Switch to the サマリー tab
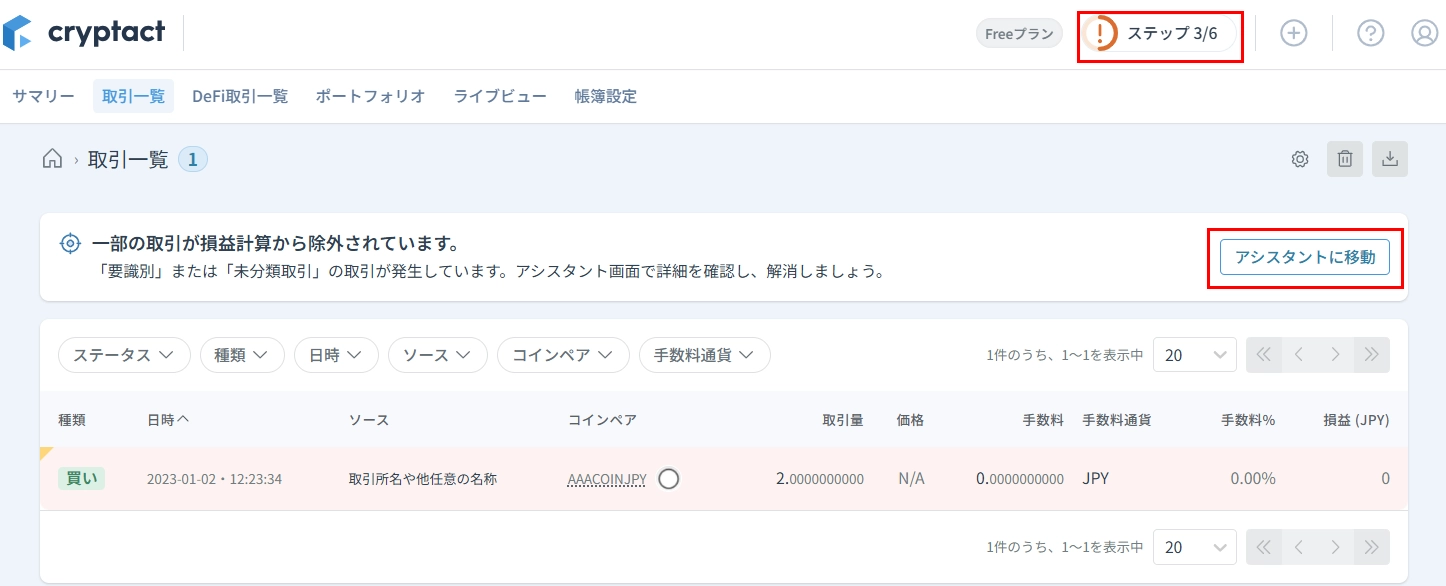1446x586 pixels. (43, 96)
